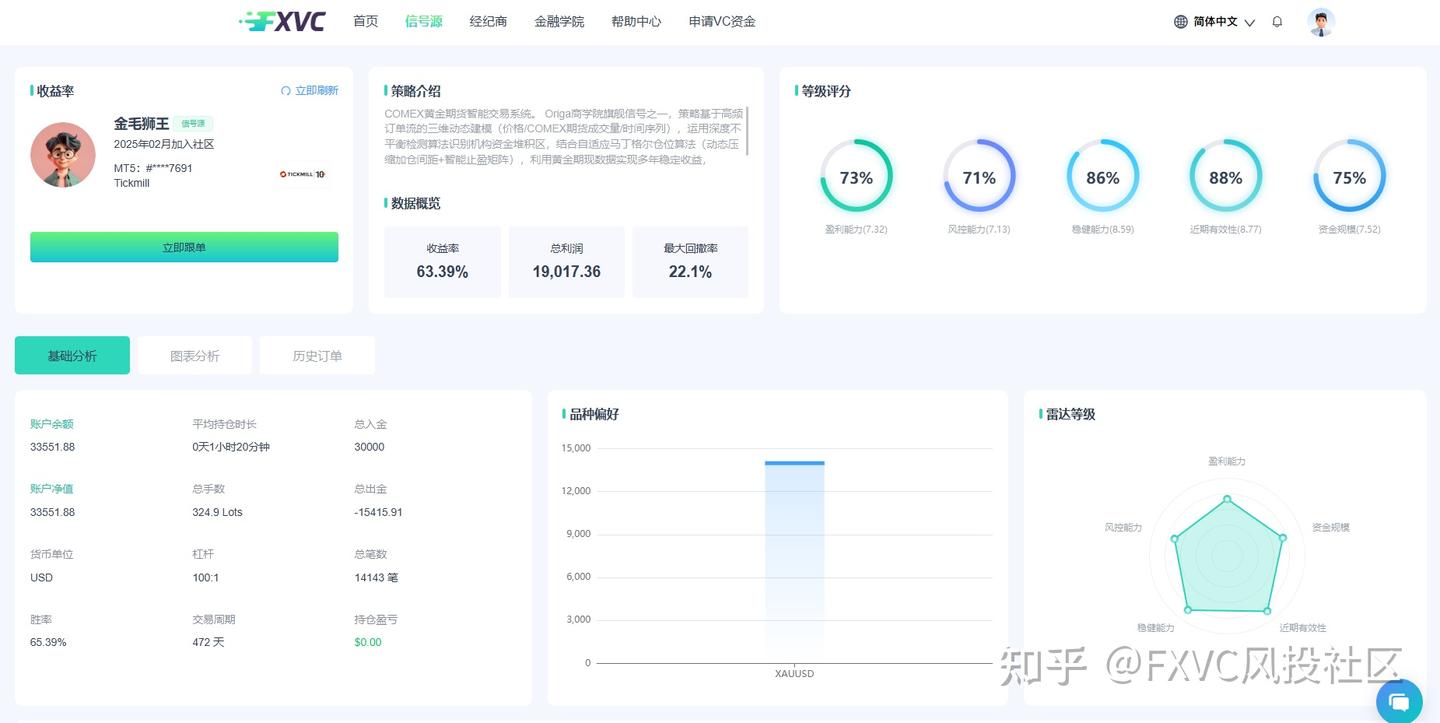
Task: Click the 65.39% win rate value
Action: click(48, 642)
